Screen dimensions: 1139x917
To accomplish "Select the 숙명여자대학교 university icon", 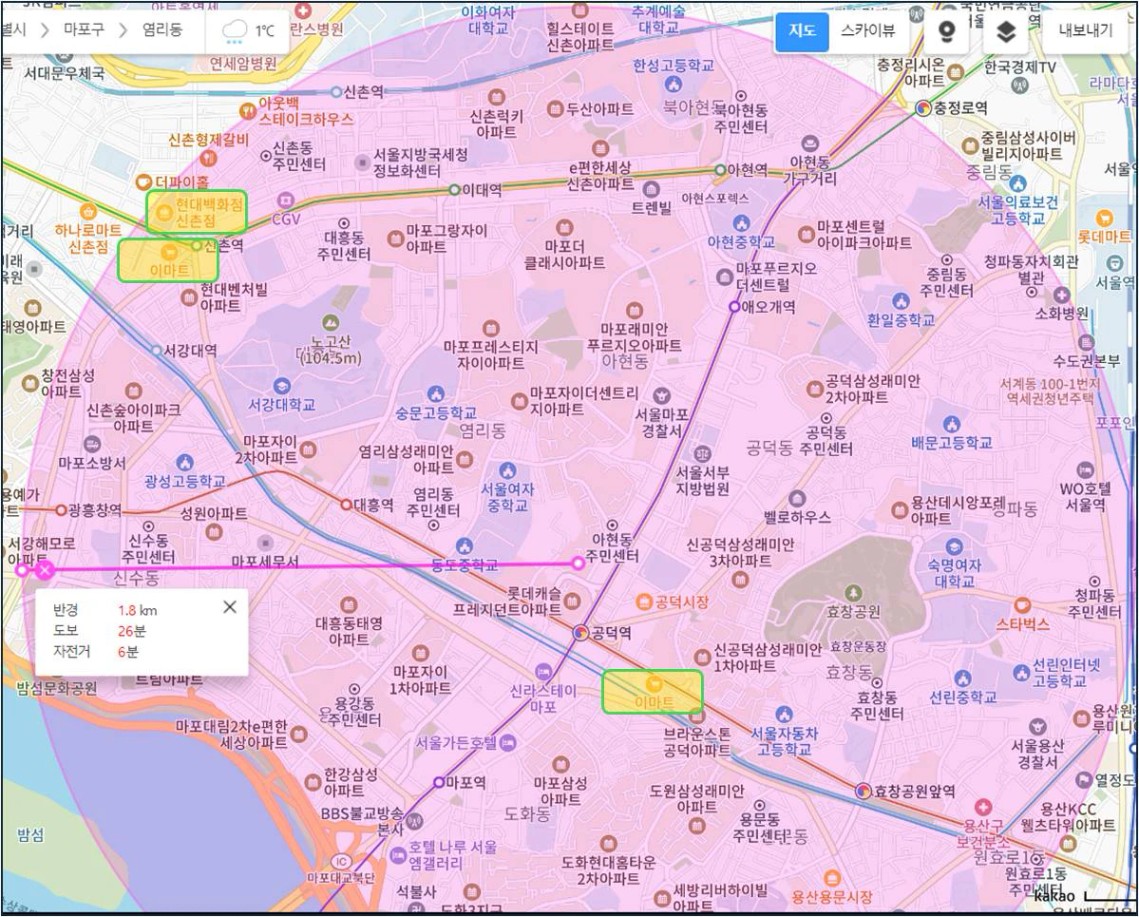I will click(x=954, y=546).
